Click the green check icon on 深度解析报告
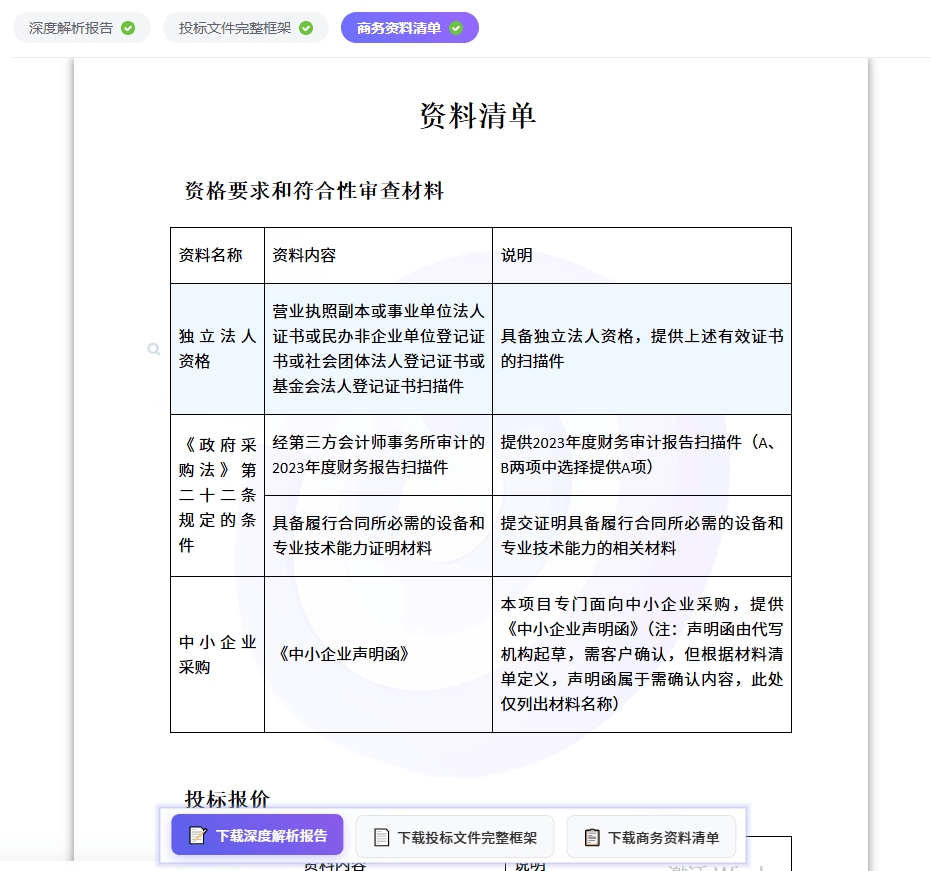This screenshot has width=931, height=871. [128, 28]
